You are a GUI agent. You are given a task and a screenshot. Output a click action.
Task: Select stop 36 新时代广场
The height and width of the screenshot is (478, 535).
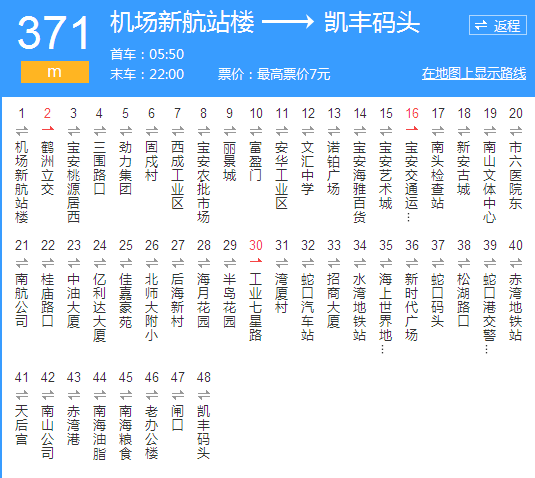(x=412, y=307)
